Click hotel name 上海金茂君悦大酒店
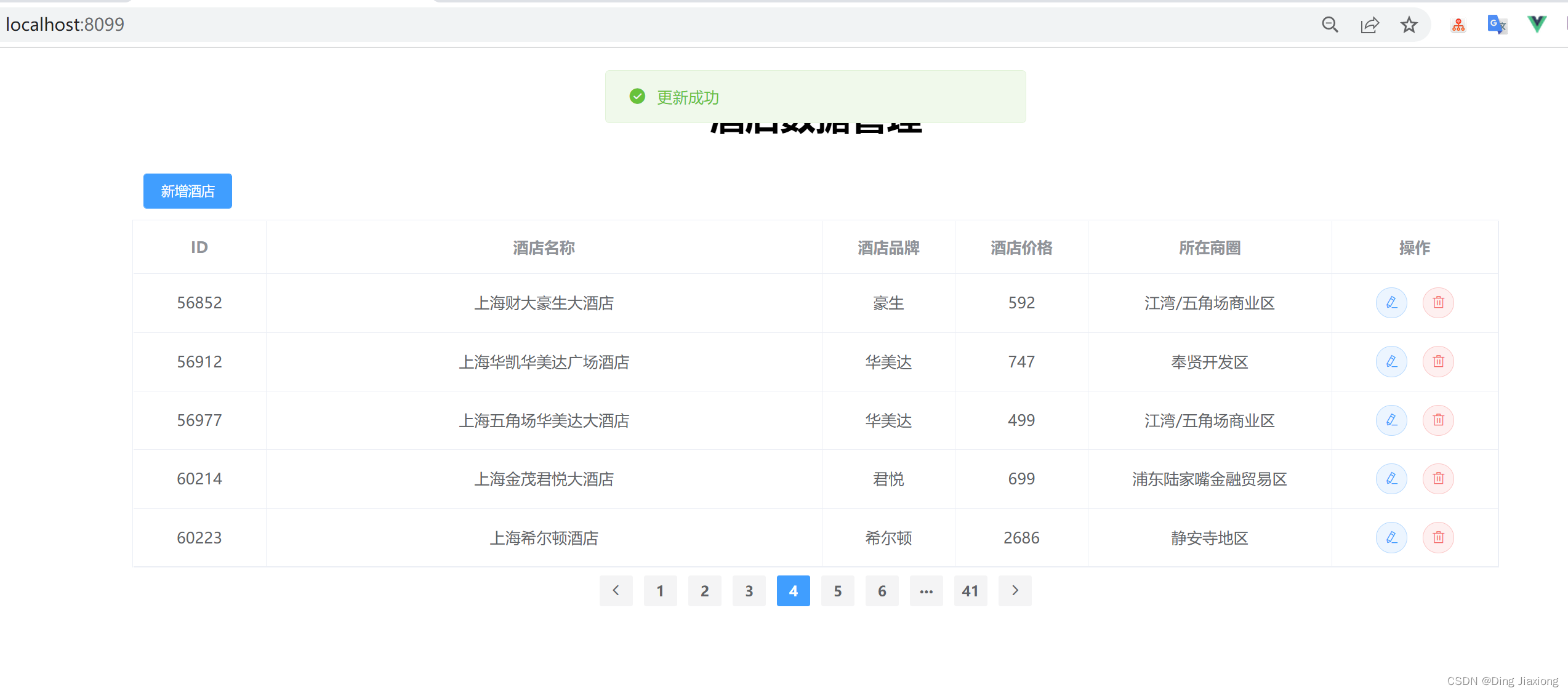The image size is (1568, 693). (544, 479)
